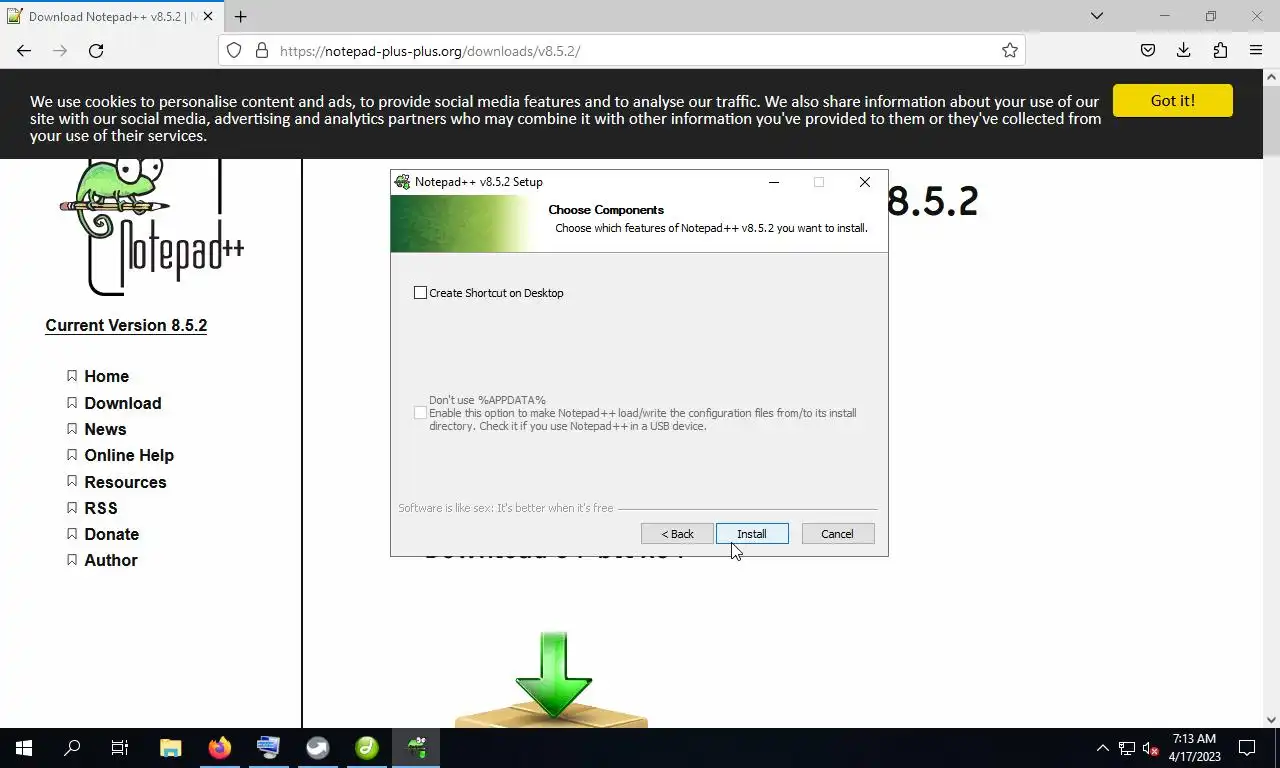Cancel the Notepad++ setup
The width and height of the screenshot is (1280, 768).
[838, 534]
